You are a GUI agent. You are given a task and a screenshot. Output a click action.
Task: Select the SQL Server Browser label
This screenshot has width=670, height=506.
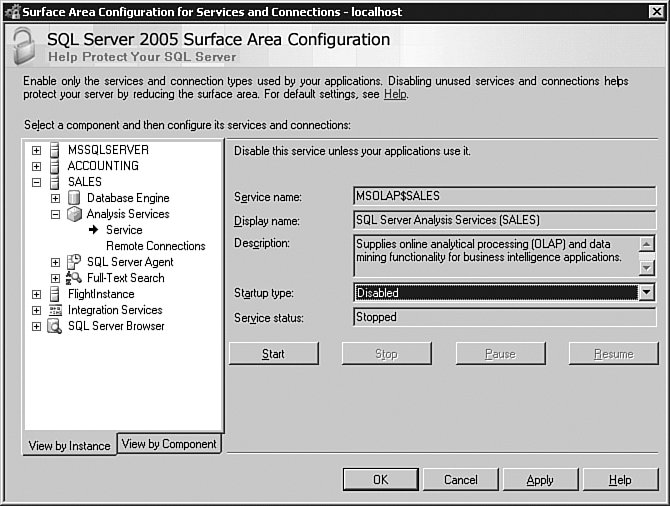pos(116,326)
